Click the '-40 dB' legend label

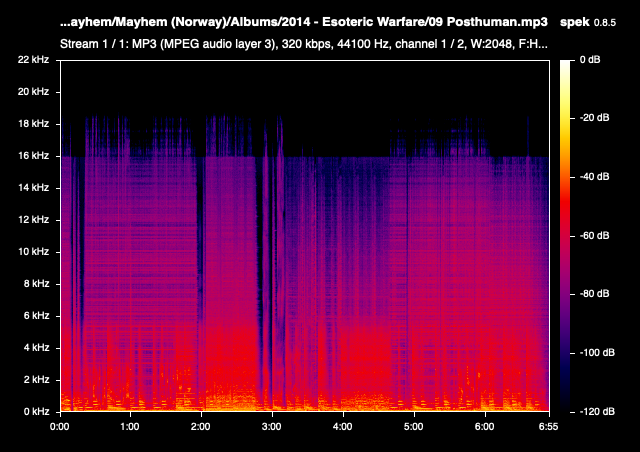pyautogui.click(x=594, y=176)
